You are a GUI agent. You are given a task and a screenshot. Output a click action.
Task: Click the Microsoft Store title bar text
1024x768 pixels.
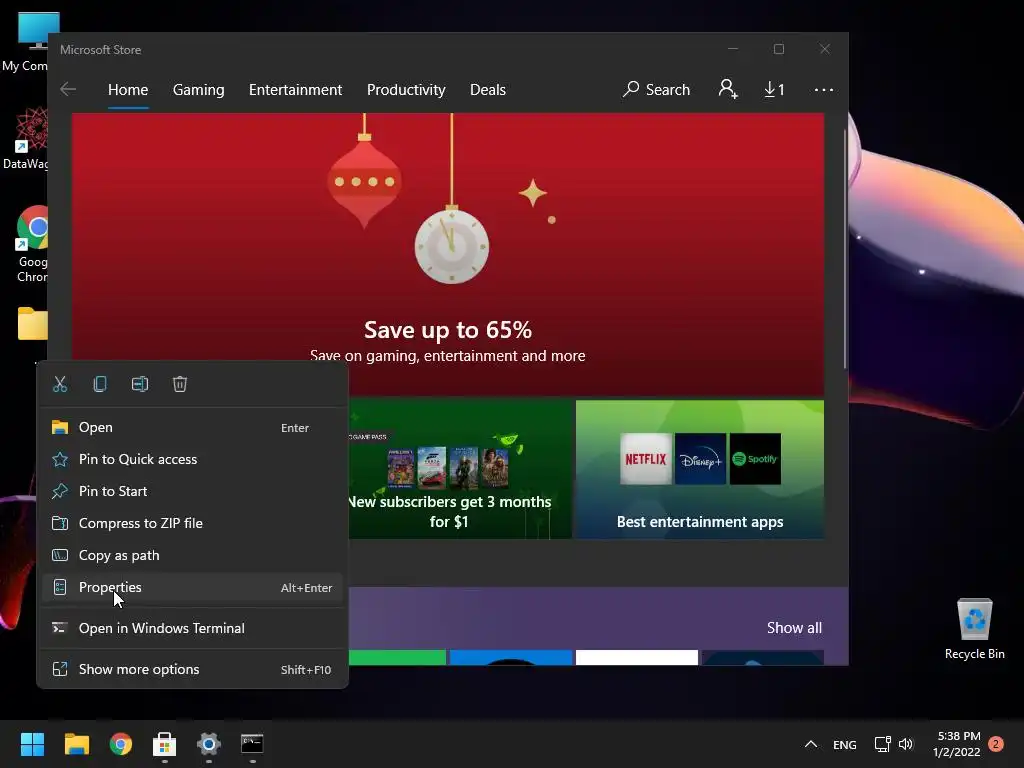coord(101,50)
